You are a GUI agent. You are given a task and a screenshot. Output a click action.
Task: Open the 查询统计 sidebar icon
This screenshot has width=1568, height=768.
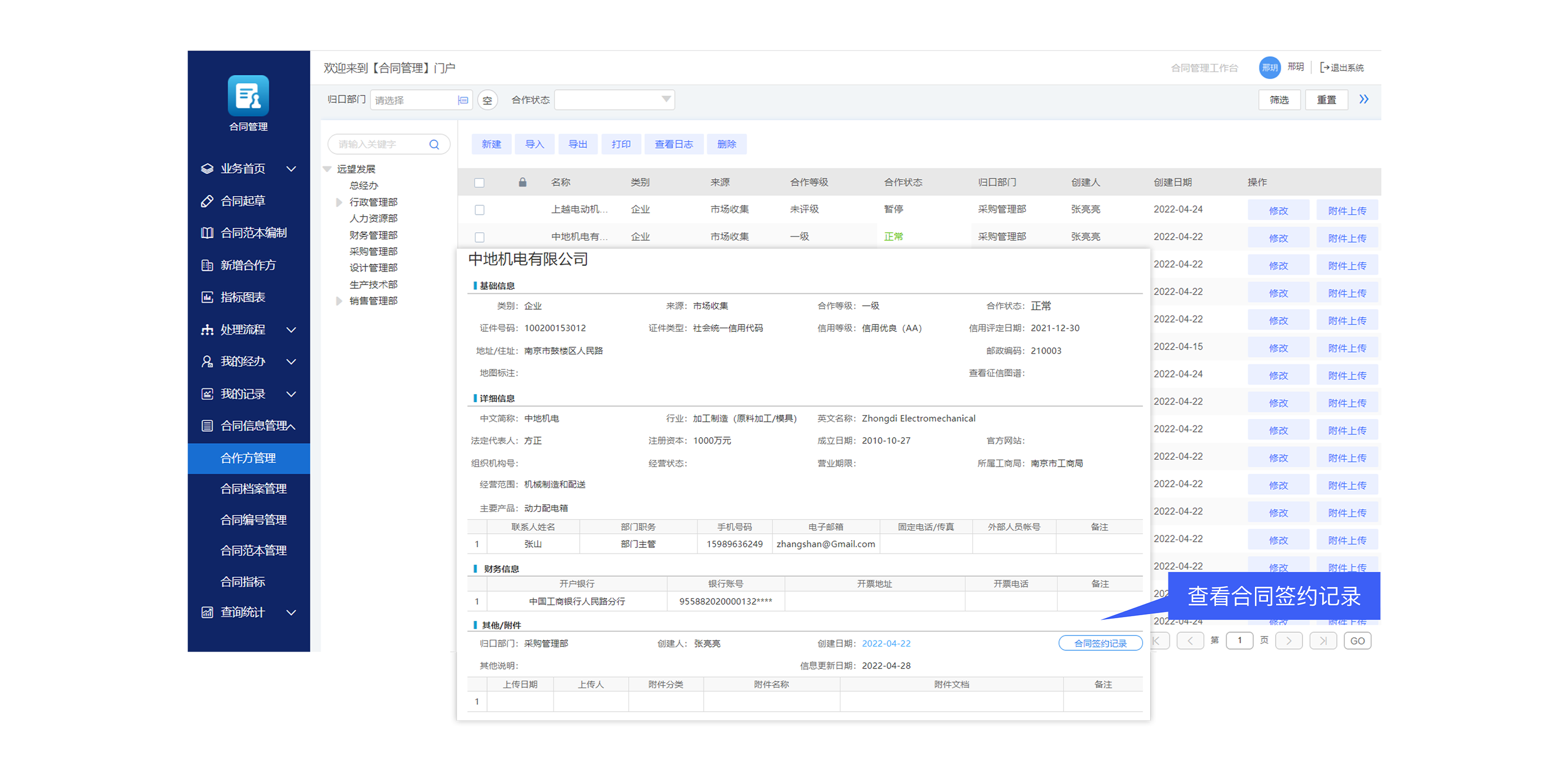click(x=206, y=612)
